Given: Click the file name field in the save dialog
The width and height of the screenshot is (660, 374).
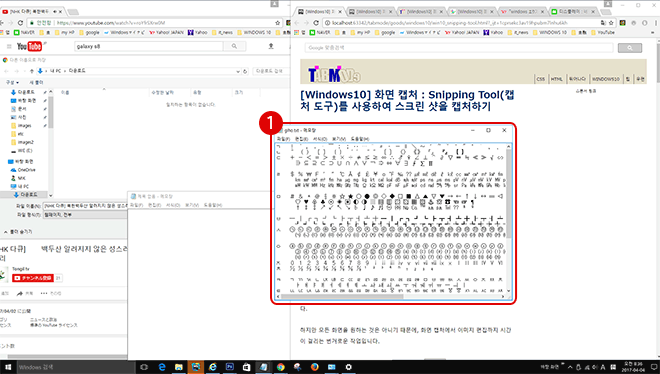Looking at the screenshot, I should point(85,206).
